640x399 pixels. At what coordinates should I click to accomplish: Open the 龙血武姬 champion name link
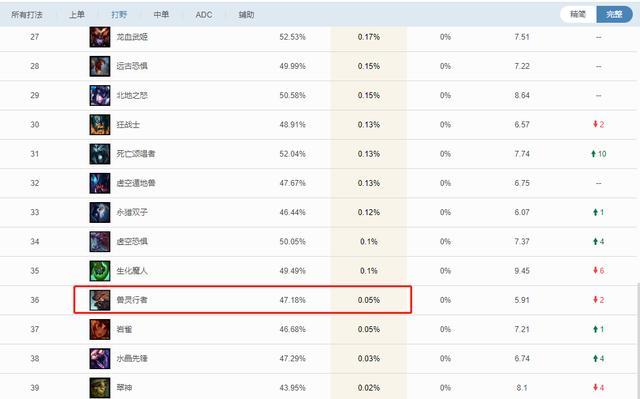[132, 37]
